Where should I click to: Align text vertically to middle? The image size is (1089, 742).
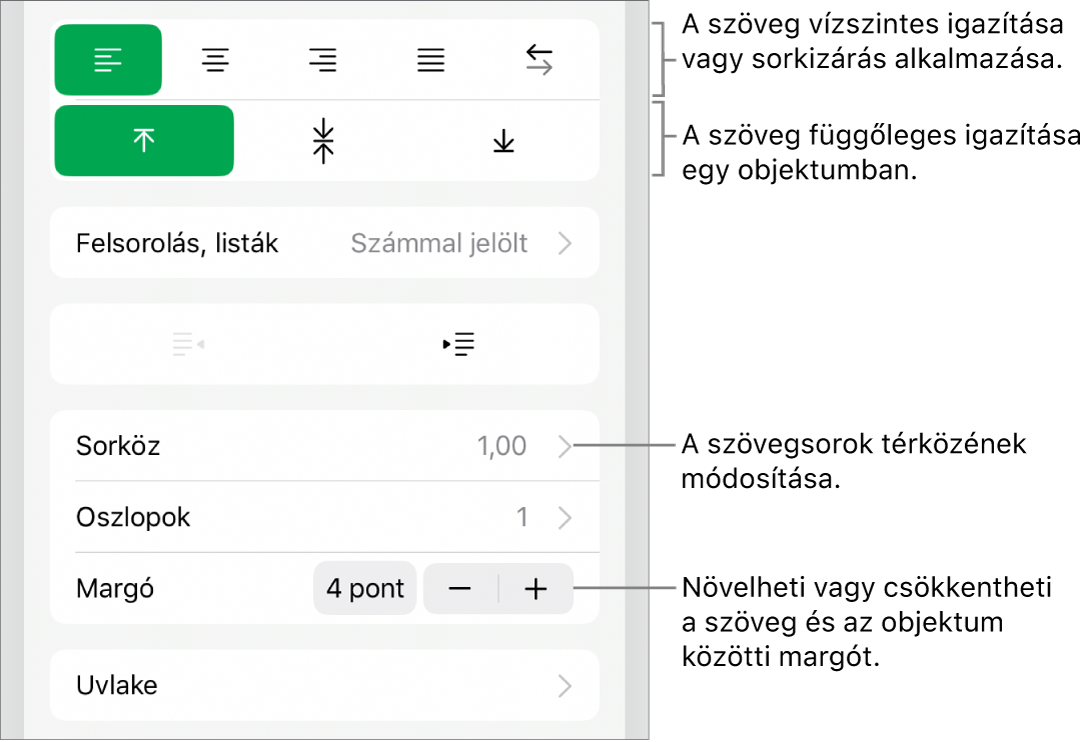(x=324, y=140)
